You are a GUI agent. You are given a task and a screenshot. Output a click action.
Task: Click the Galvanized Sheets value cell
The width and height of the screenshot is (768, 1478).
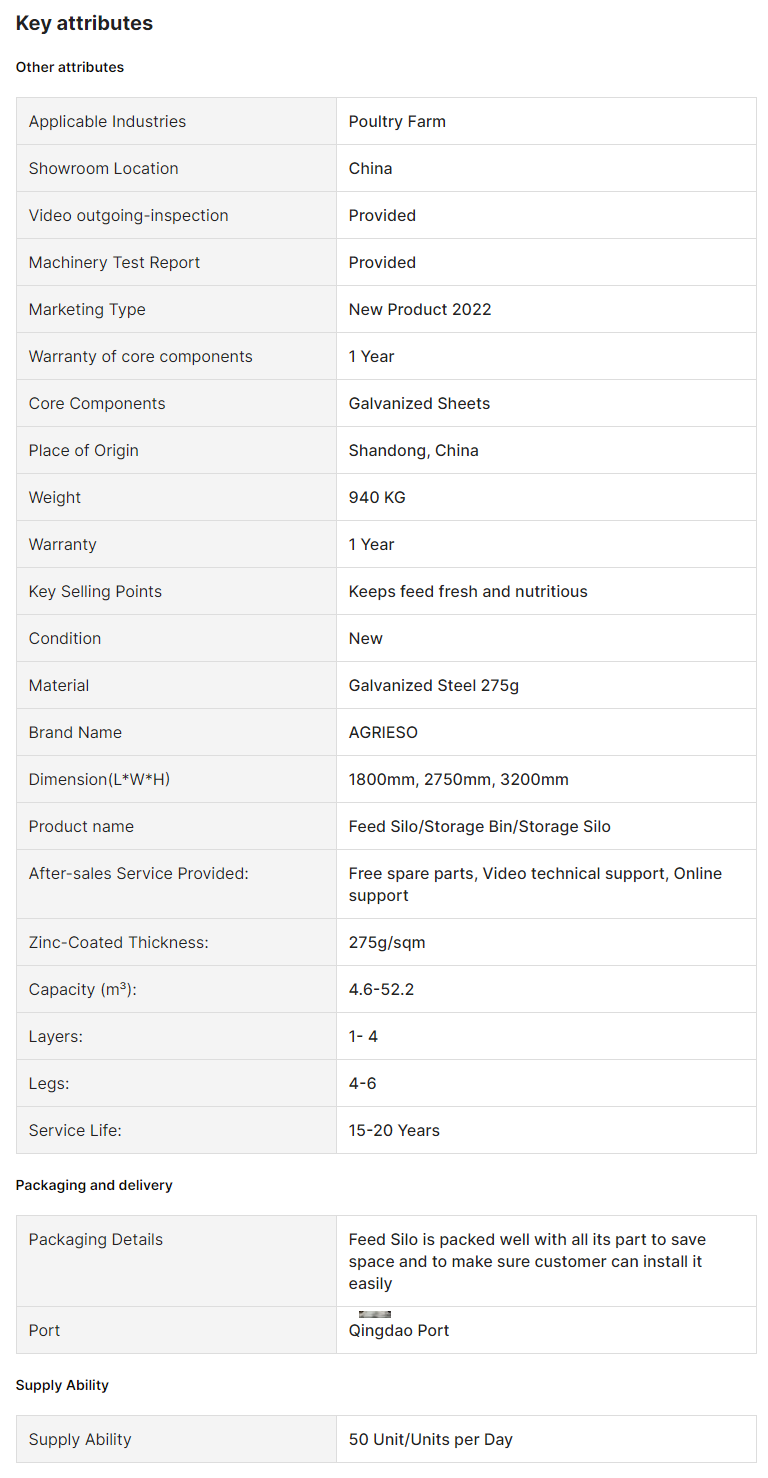pyautogui.click(x=546, y=403)
